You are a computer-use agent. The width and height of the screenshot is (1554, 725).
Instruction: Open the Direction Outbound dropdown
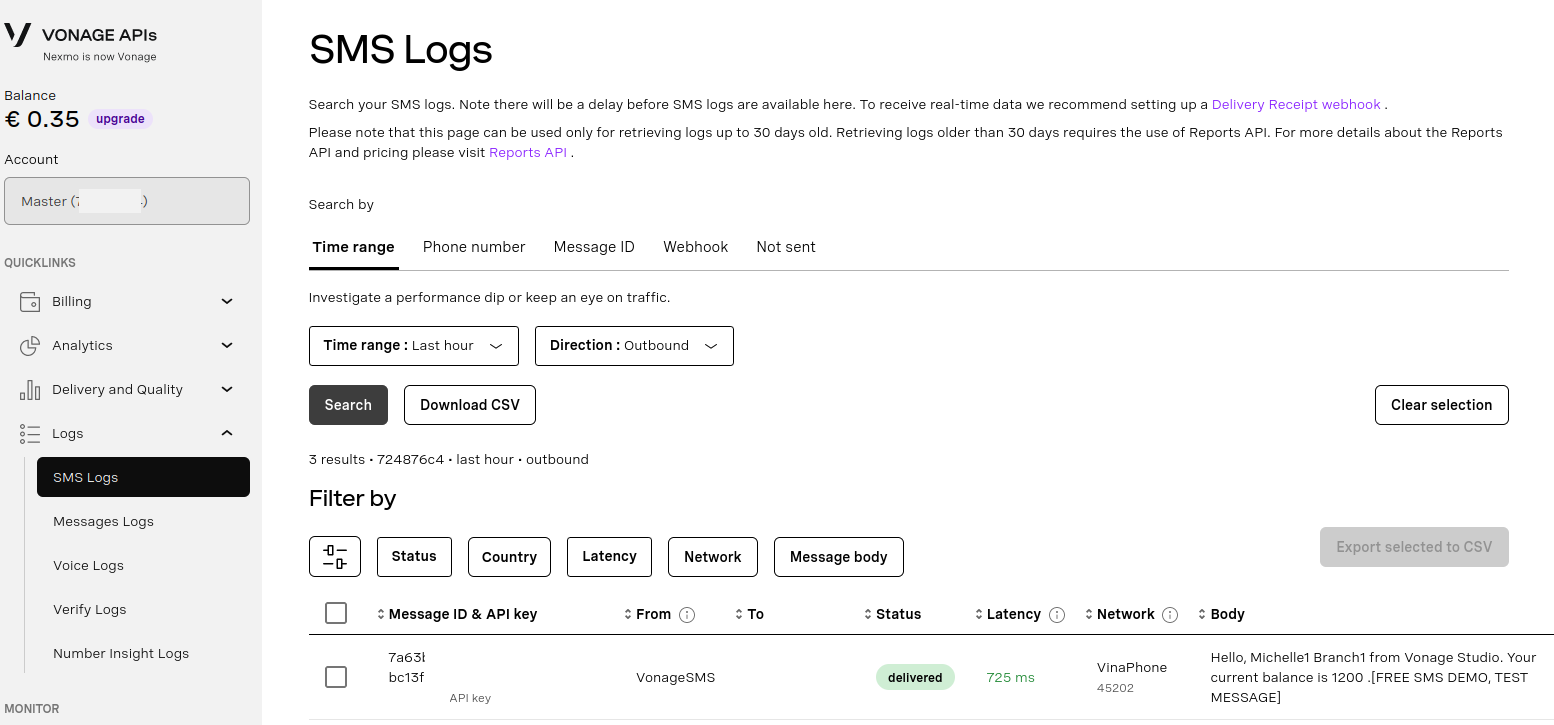(634, 345)
